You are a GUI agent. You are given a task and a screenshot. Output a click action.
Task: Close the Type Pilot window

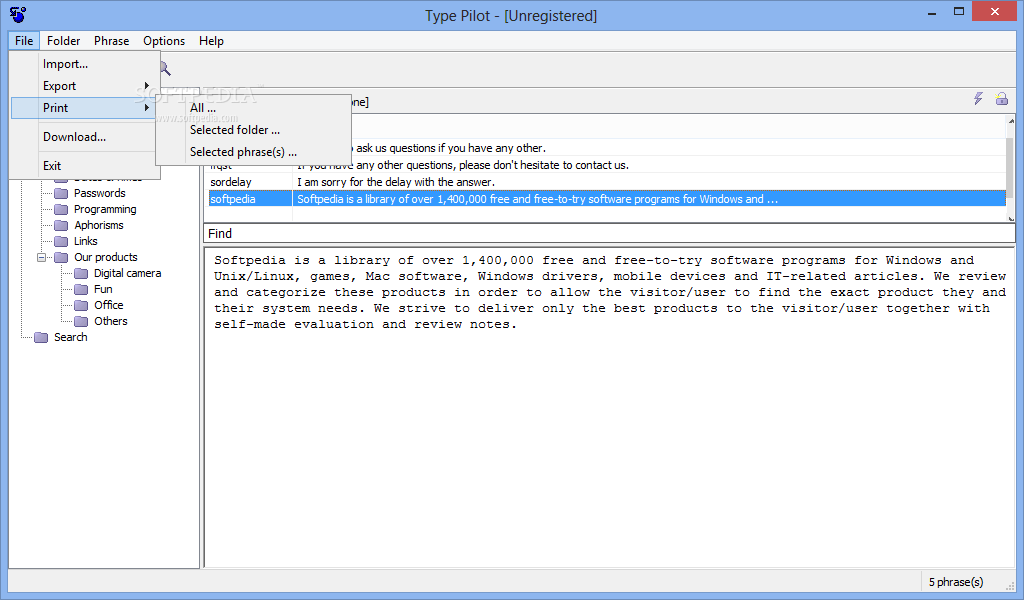click(995, 12)
